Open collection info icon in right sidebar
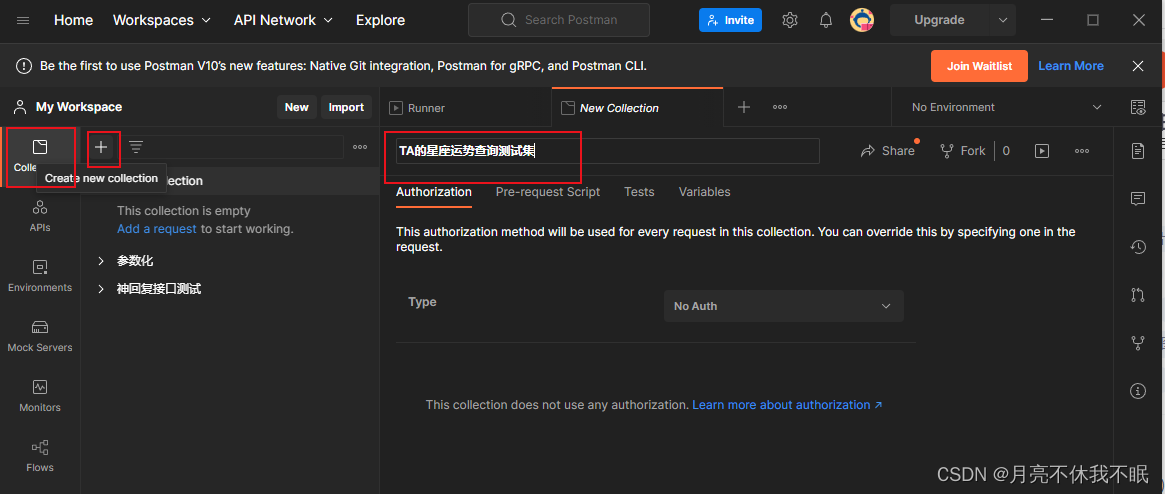This screenshot has width=1165, height=494. (x=1138, y=390)
